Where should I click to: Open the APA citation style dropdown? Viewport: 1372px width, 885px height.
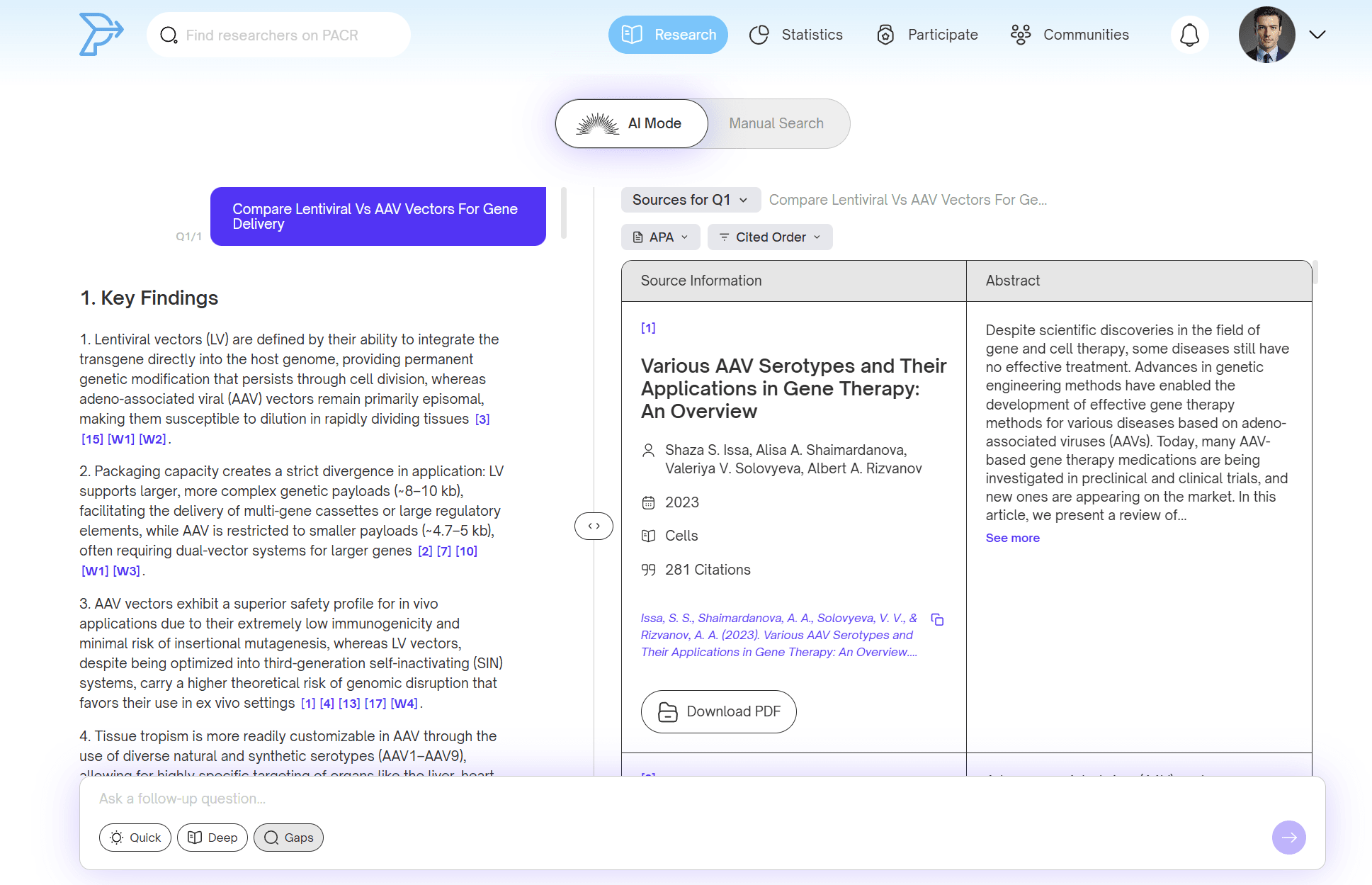pos(660,237)
